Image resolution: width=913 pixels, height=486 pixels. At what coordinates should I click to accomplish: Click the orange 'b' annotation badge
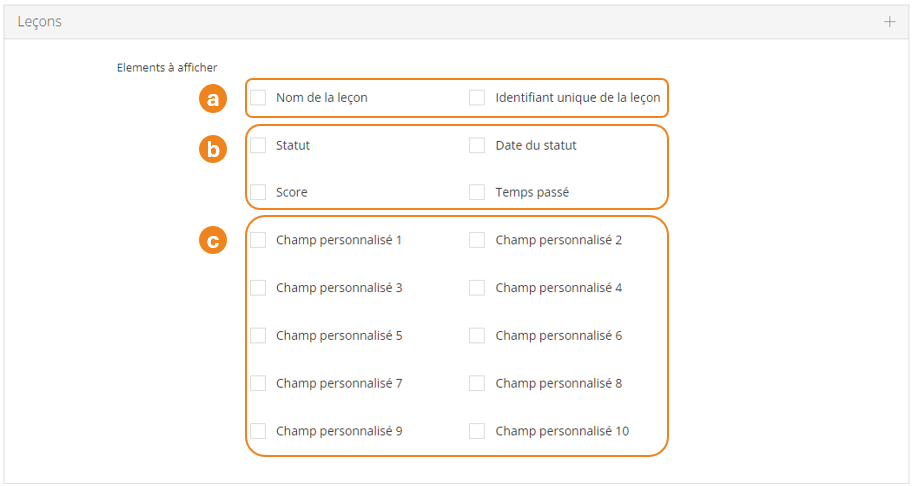coord(212,150)
